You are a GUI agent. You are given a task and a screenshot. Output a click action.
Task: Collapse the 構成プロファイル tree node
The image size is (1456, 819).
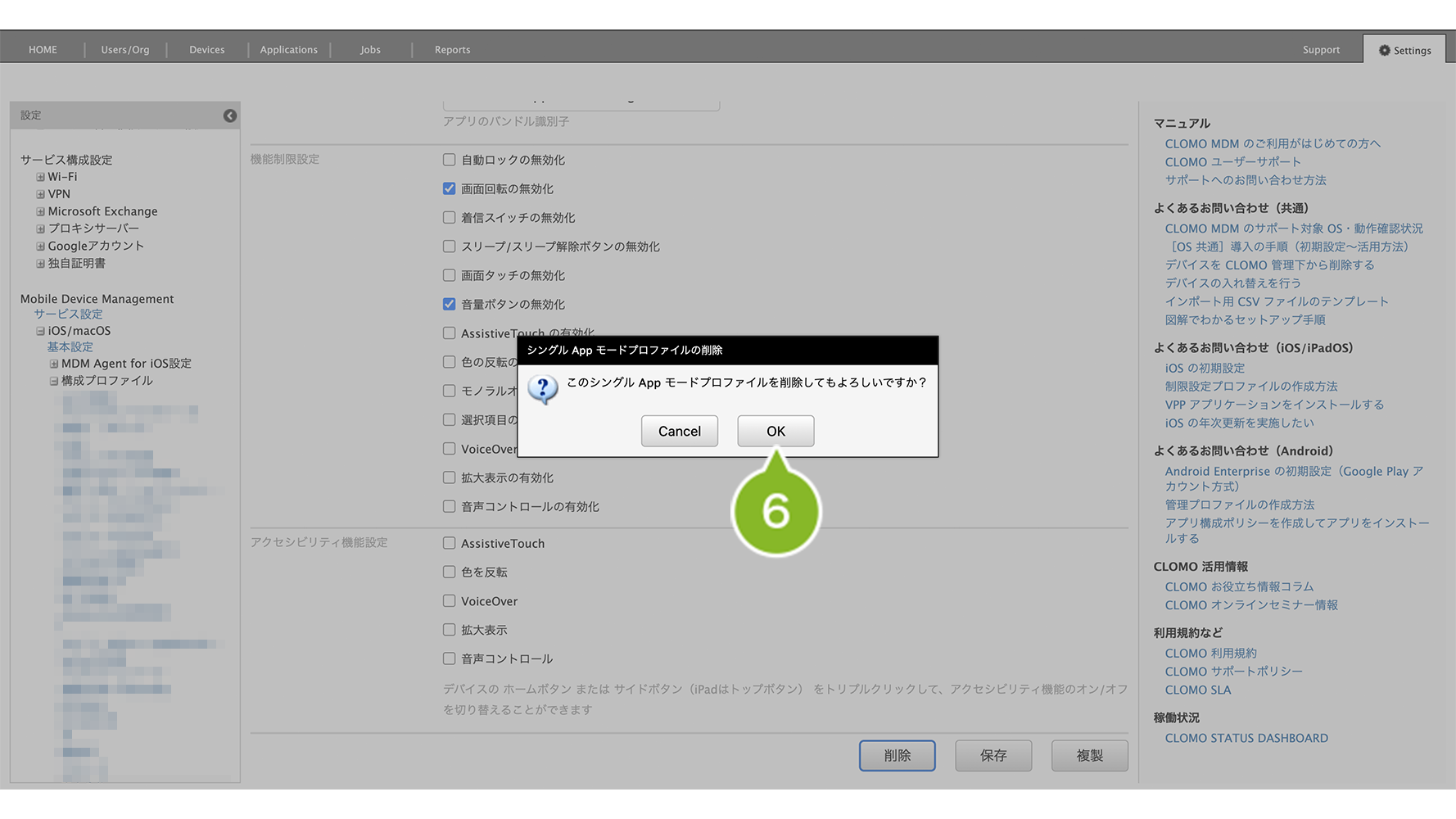tap(54, 381)
